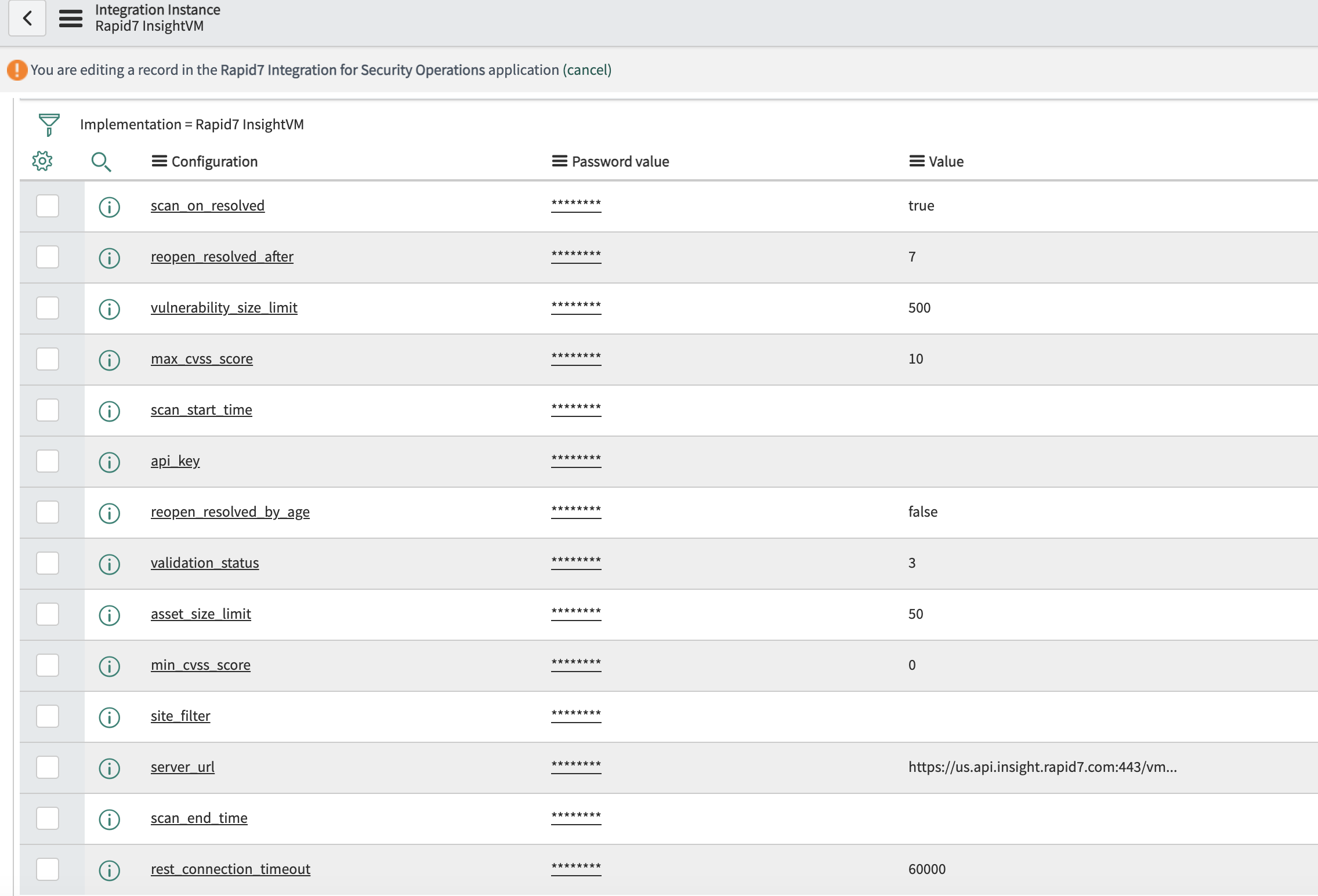Preview reopen_resolved_after record info icon
The height and width of the screenshot is (896, 1318).
(x=110, y=257)
